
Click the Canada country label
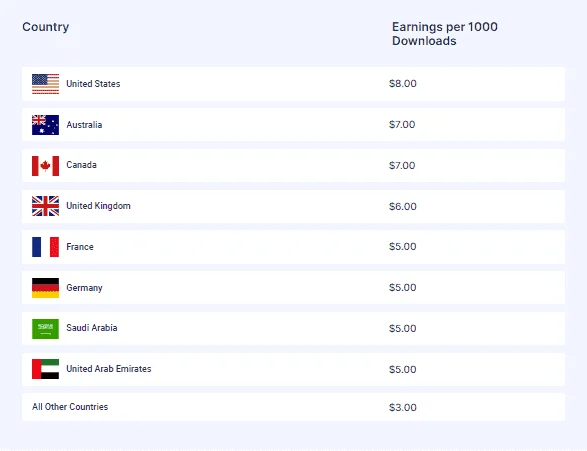coord(82,165)
